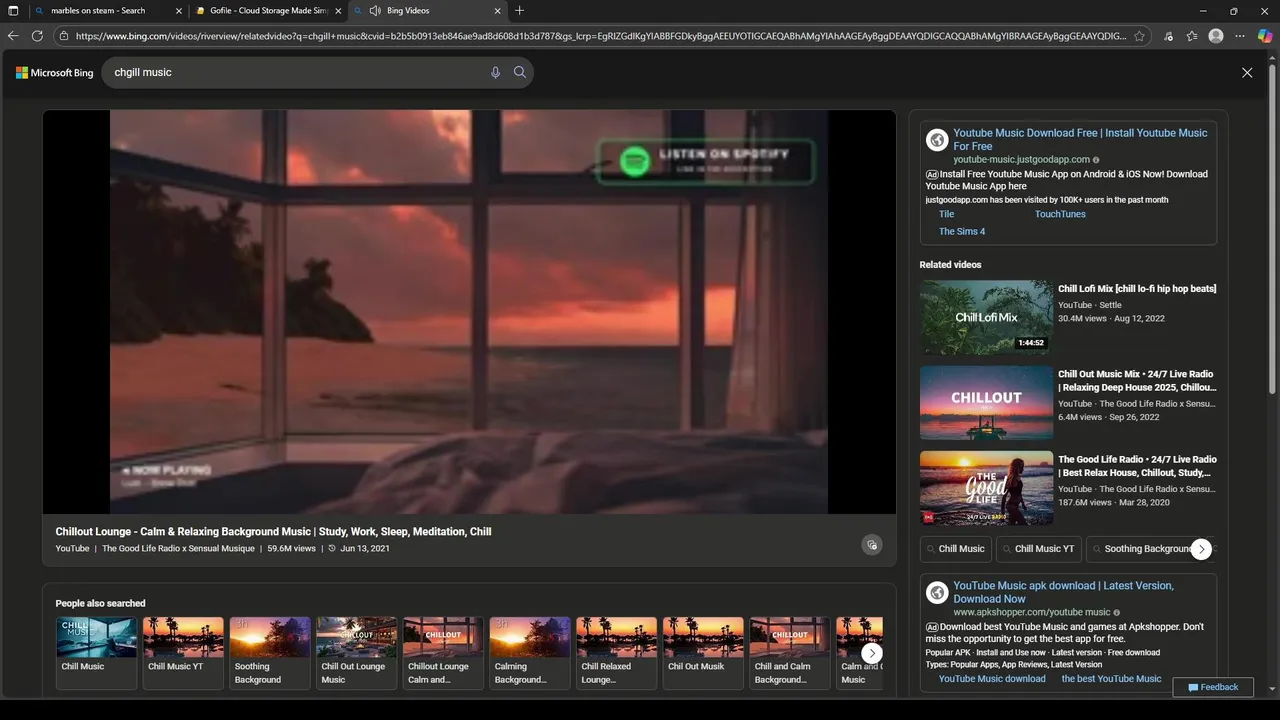Open 'Chill Music' people also searched card

click(x=96, y=653)
